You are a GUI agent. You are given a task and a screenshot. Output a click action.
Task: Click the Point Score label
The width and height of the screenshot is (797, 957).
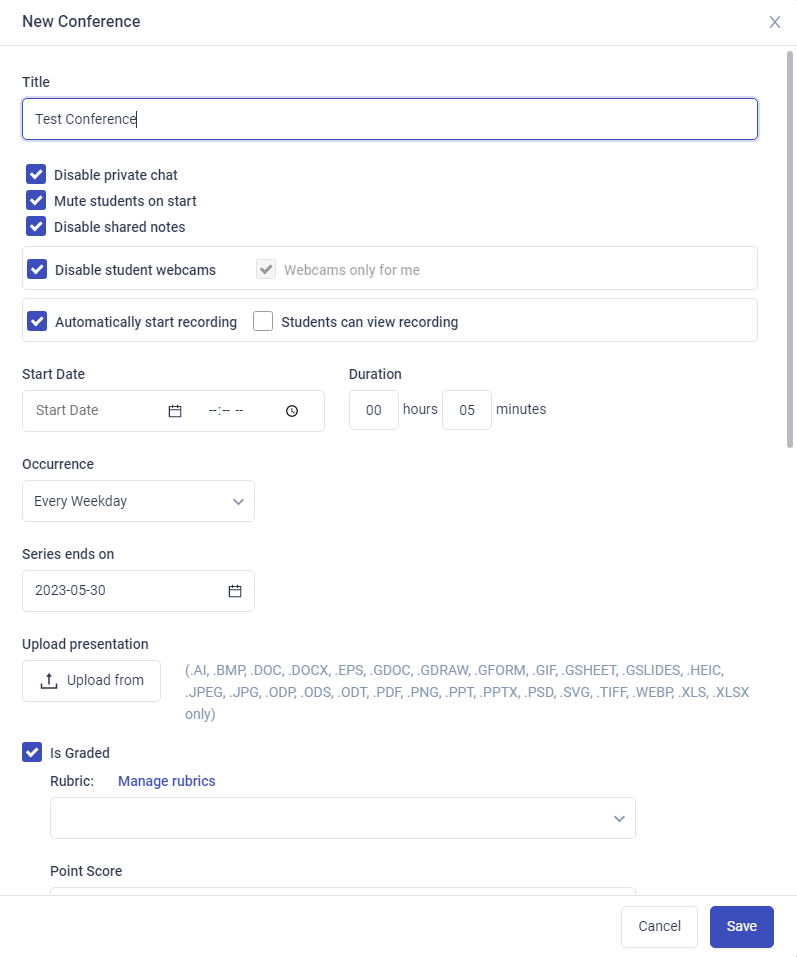[86, 871]
